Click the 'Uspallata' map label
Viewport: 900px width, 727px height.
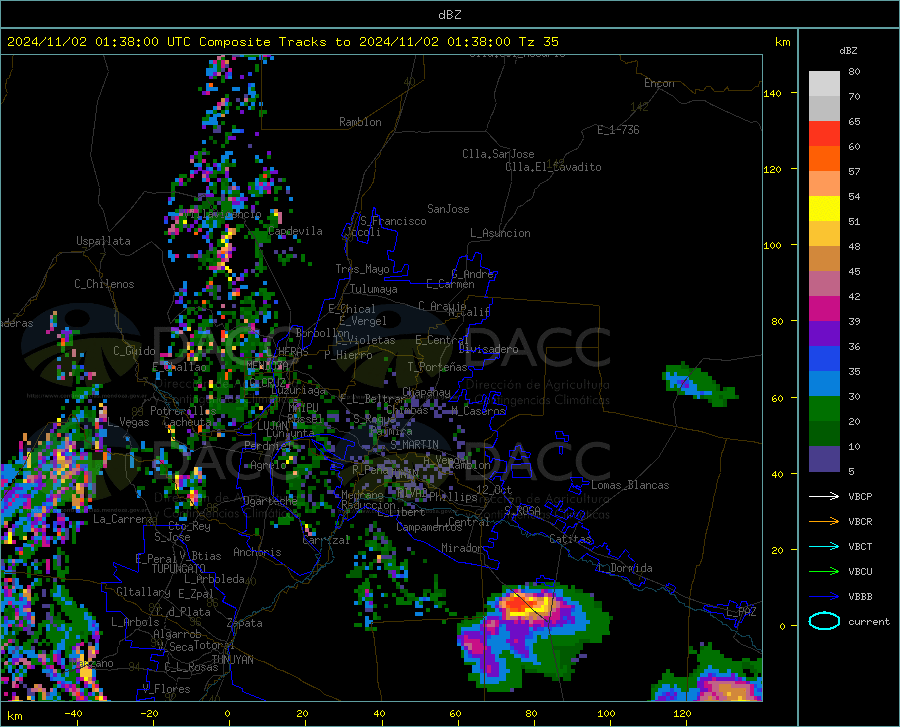pyautogui.click(x=103, y=241)
